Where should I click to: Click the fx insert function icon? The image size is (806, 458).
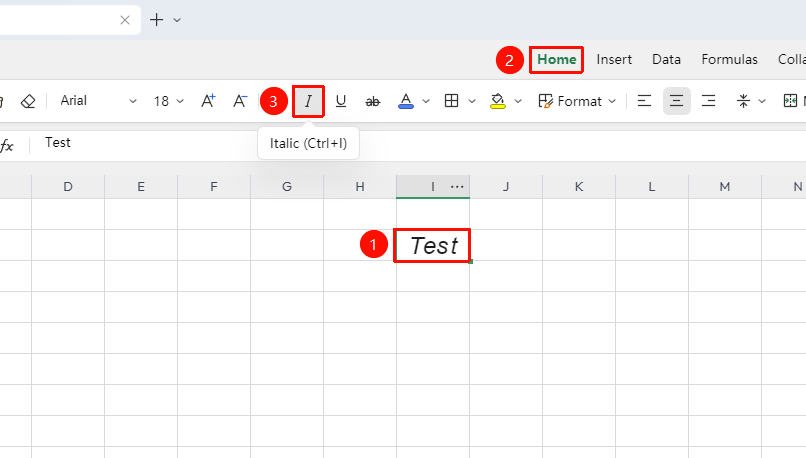click(x=7, y=146)
